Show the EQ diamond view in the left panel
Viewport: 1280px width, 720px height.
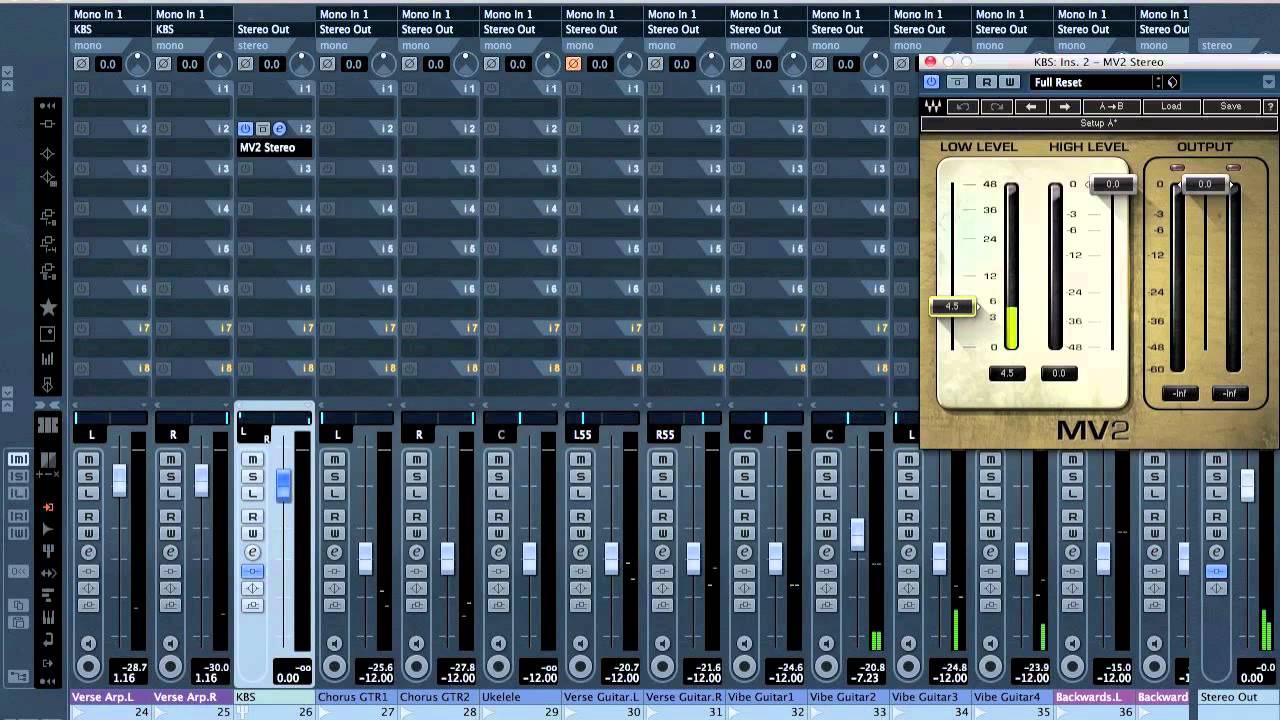47,154
